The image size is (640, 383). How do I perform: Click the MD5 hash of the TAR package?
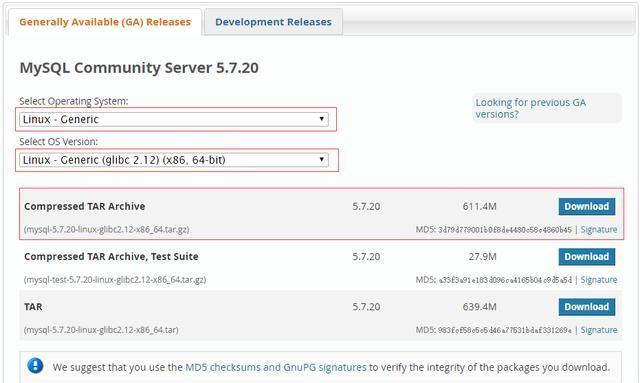point(505,330)
